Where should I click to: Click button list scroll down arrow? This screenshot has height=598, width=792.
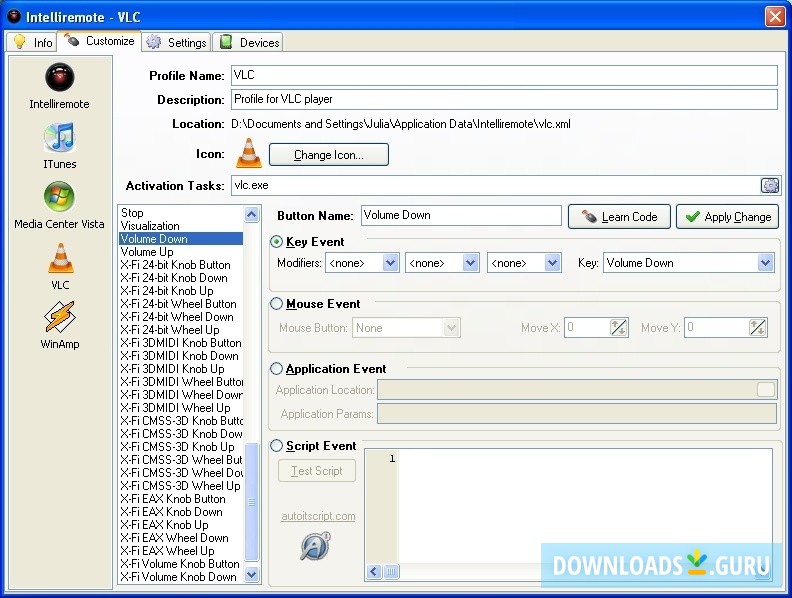point(252,574)
